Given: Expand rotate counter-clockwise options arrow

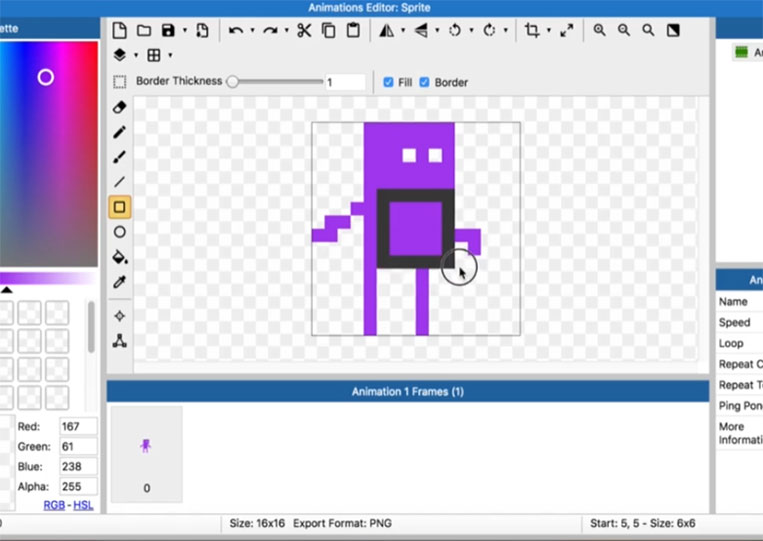Looking at the screenshot, I should point(472,31).
